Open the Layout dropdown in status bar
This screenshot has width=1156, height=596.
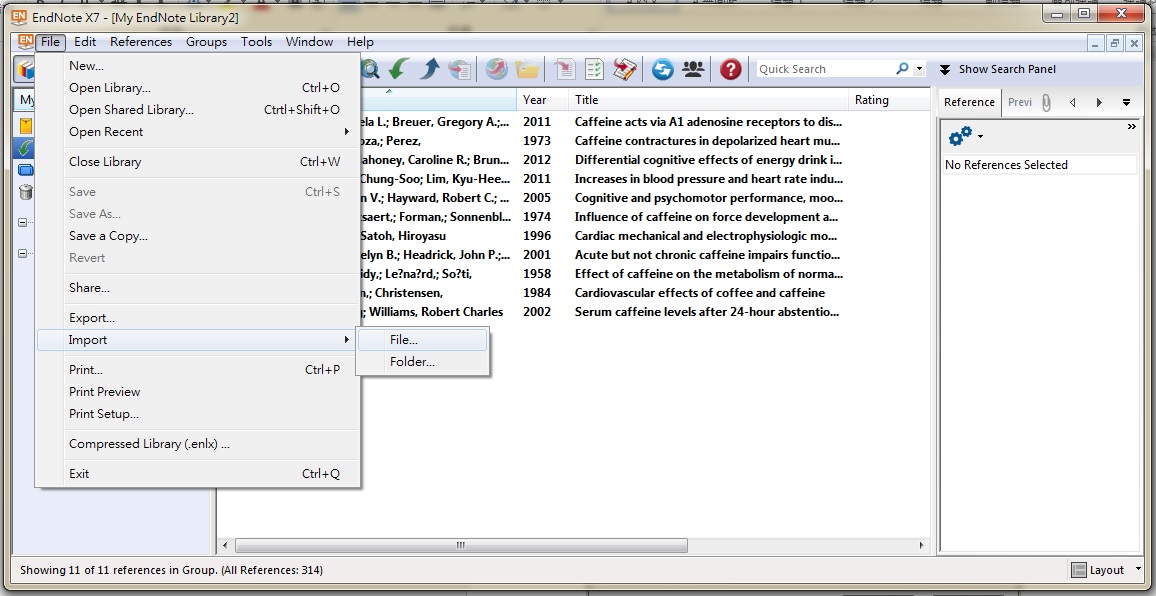(x=1138, y=569)
